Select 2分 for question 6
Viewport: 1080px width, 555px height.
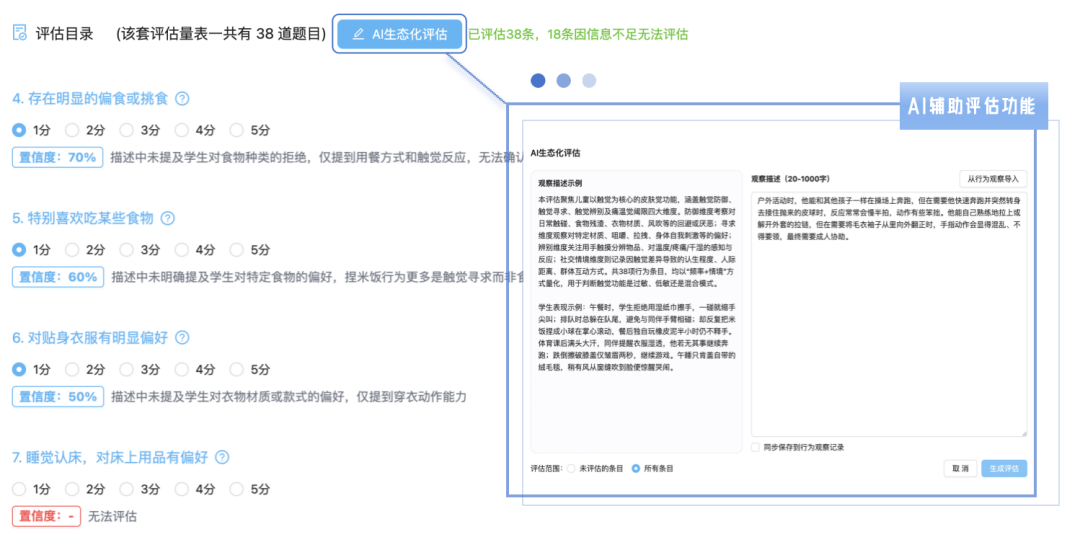(72, 369)
